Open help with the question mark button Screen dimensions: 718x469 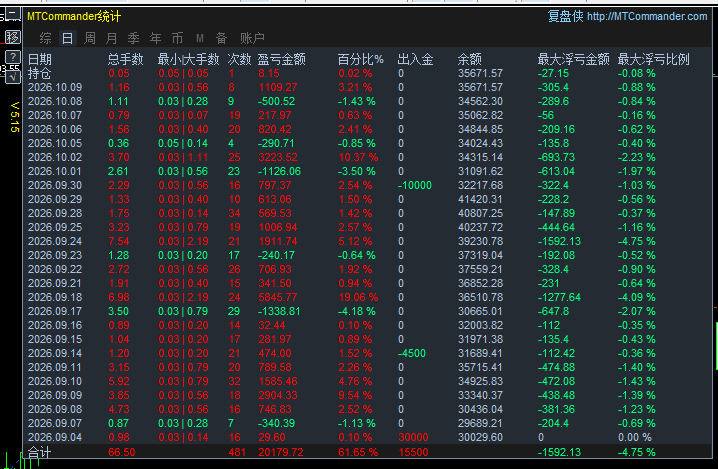[13, 57]
